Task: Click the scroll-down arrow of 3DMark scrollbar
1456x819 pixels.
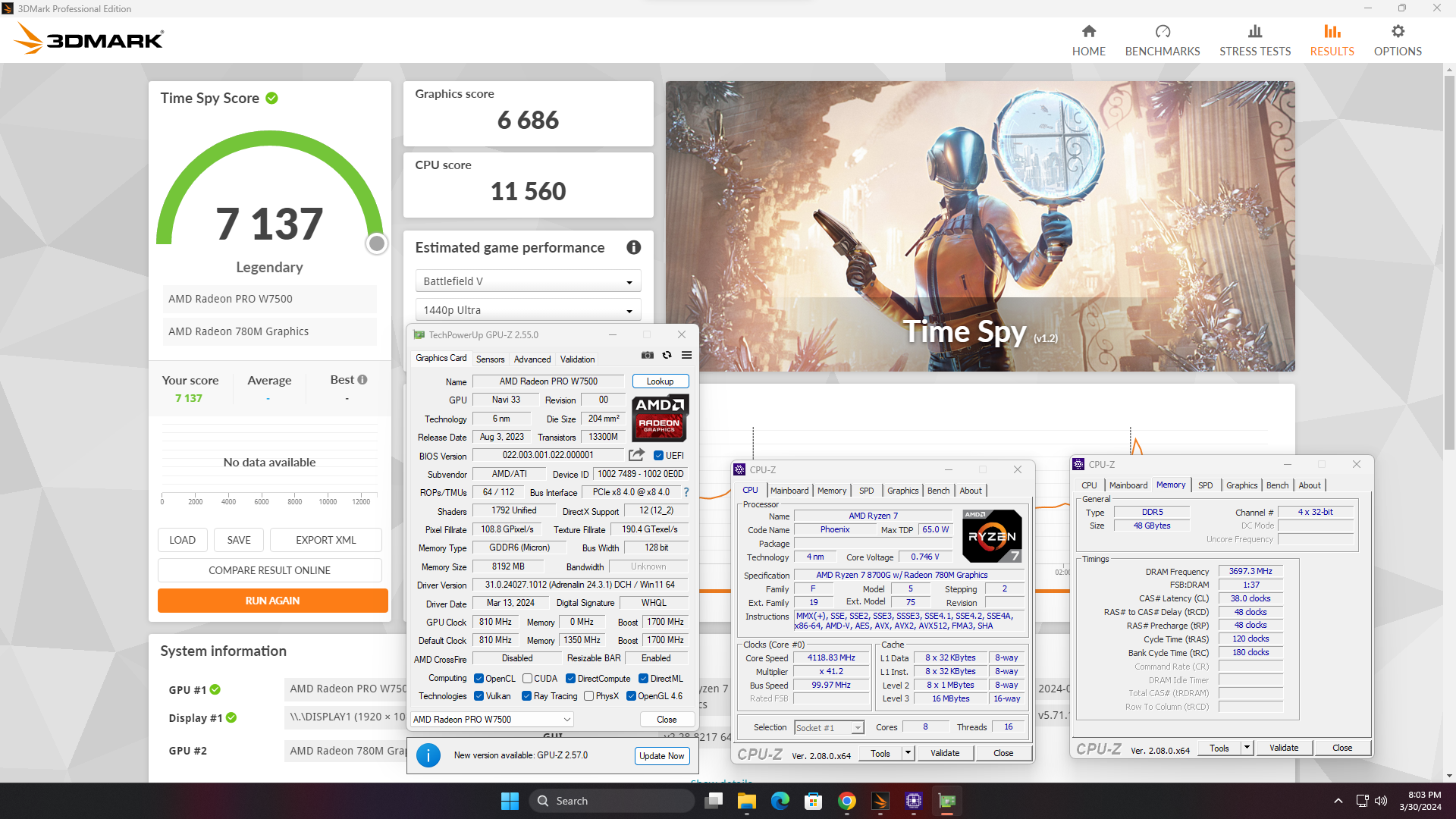Action: pyautogui.click(x=1449, y=776)
